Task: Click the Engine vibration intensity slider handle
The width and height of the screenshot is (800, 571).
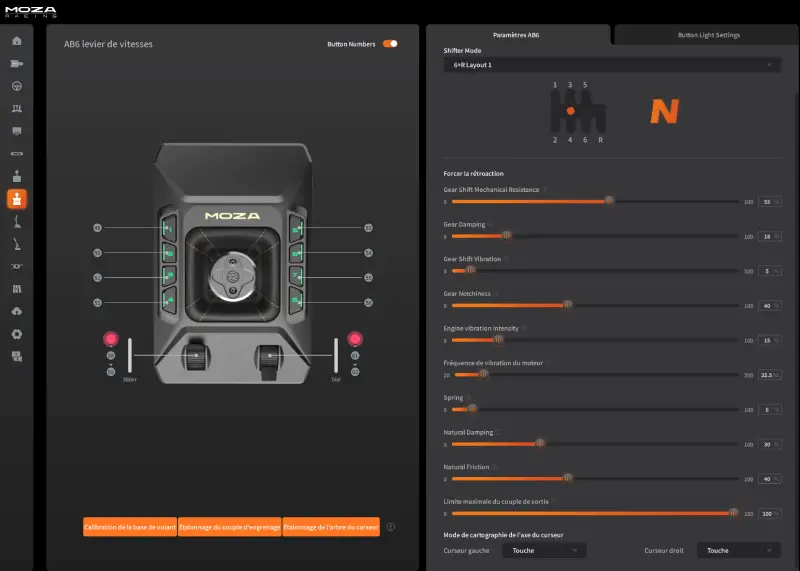Action: (498, 340)
